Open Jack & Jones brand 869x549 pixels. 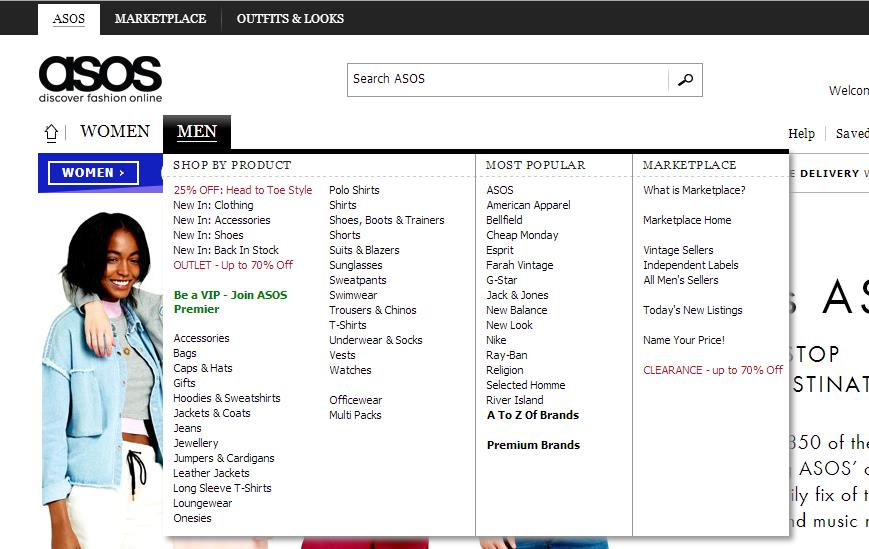(517, 295)
